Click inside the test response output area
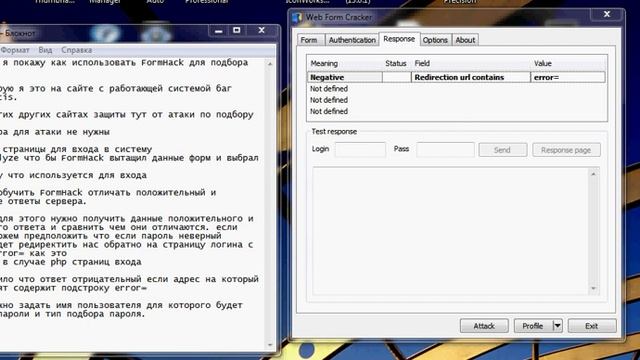This screenshot has width=640, height=360. (x=450, y=231)
